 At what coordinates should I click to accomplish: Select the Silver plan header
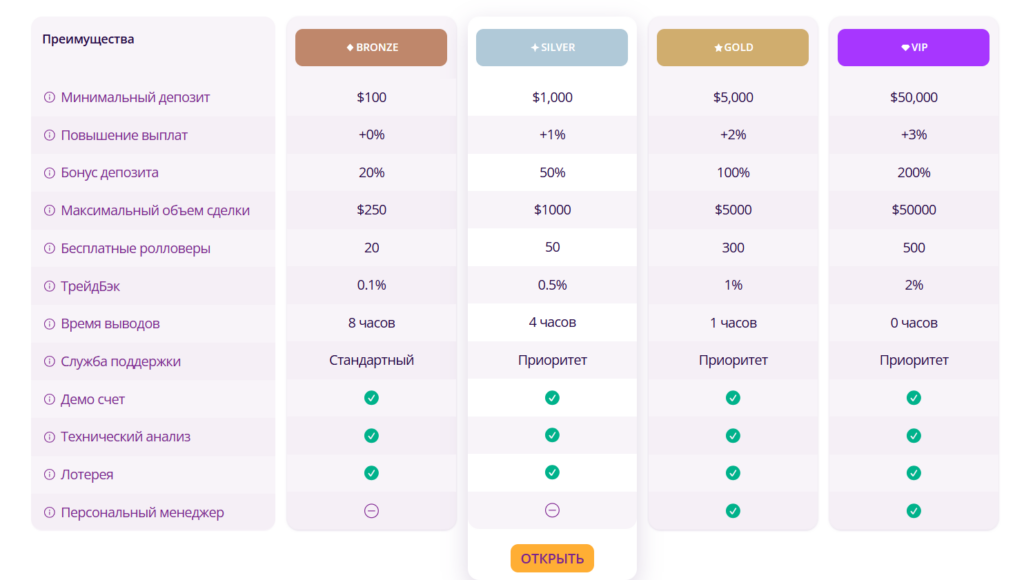pos(552,48)
